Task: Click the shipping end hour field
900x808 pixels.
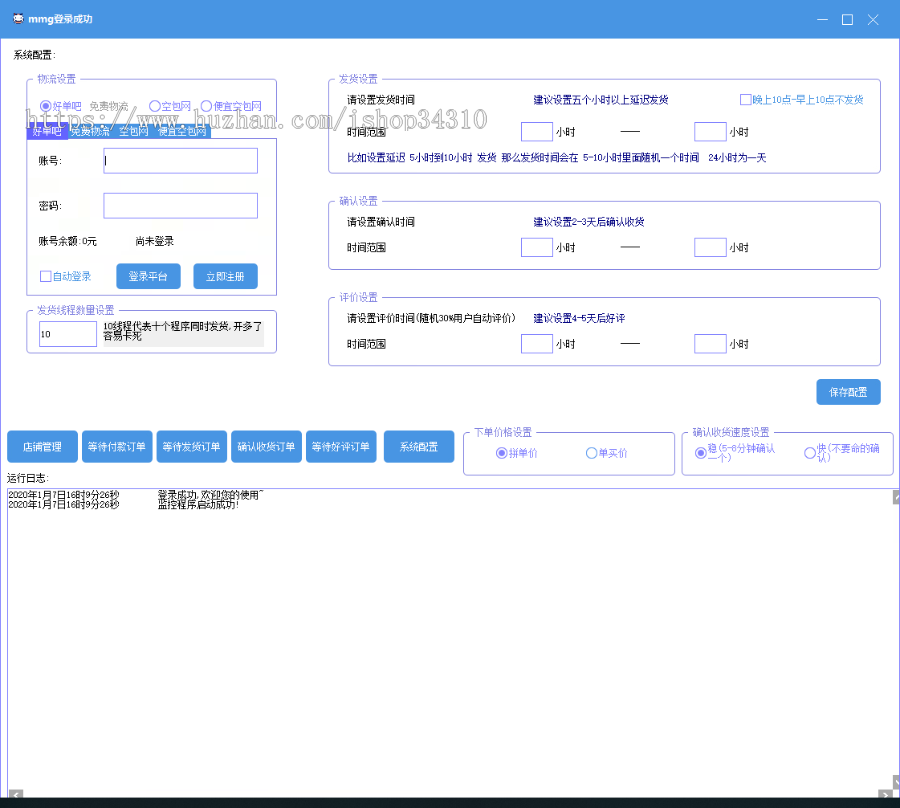Action: coord(710,132)
